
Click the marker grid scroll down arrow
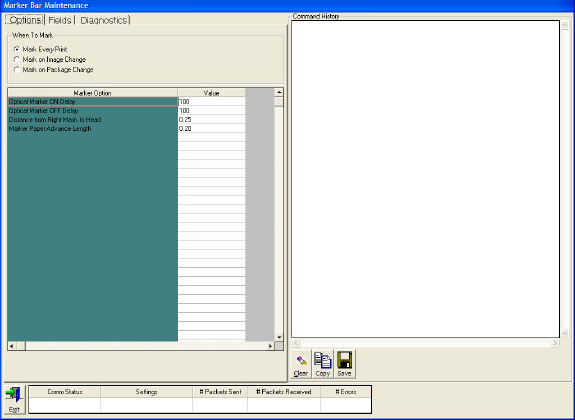(x=279, y=337)
